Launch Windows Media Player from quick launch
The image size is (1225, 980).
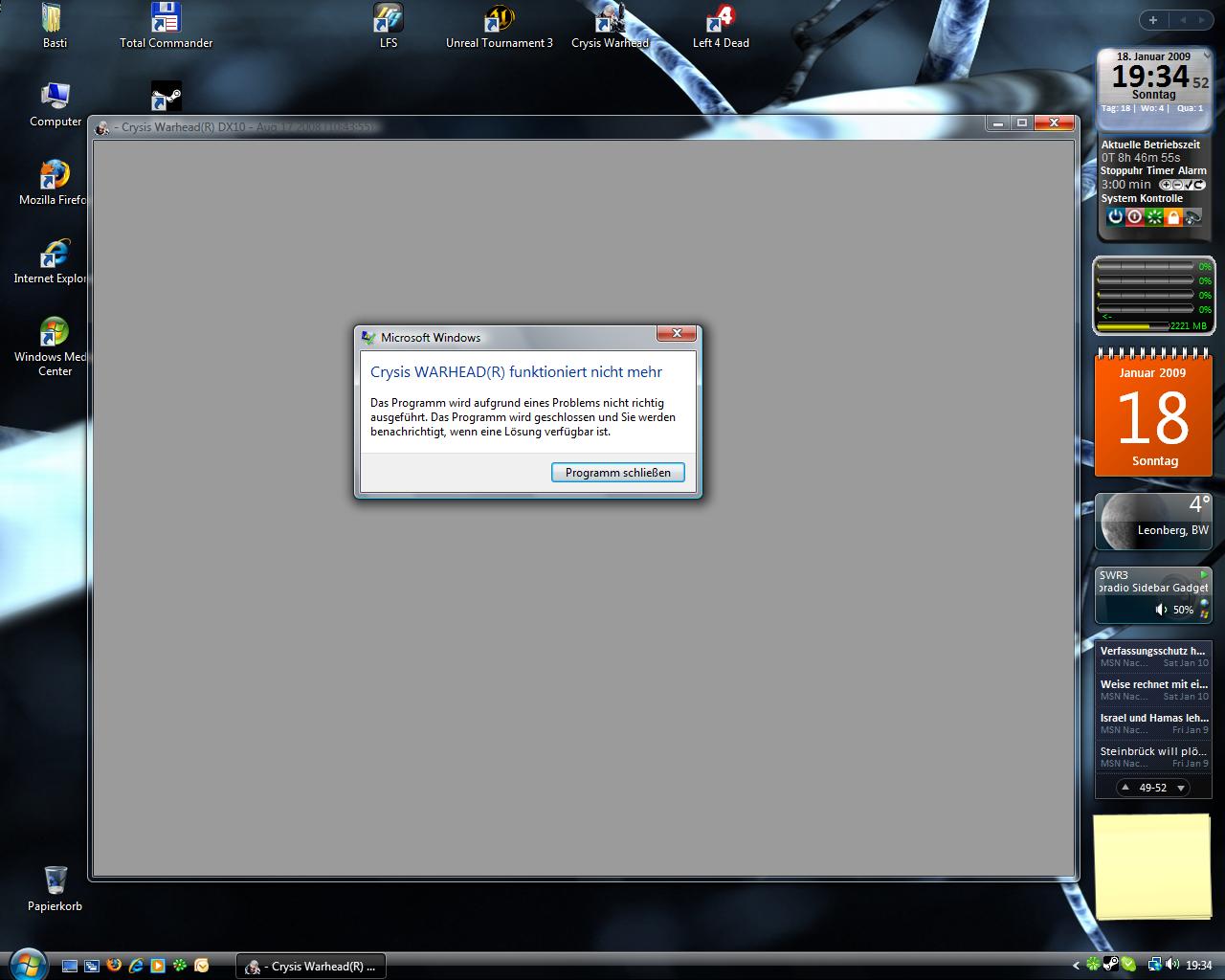point(158,966)
